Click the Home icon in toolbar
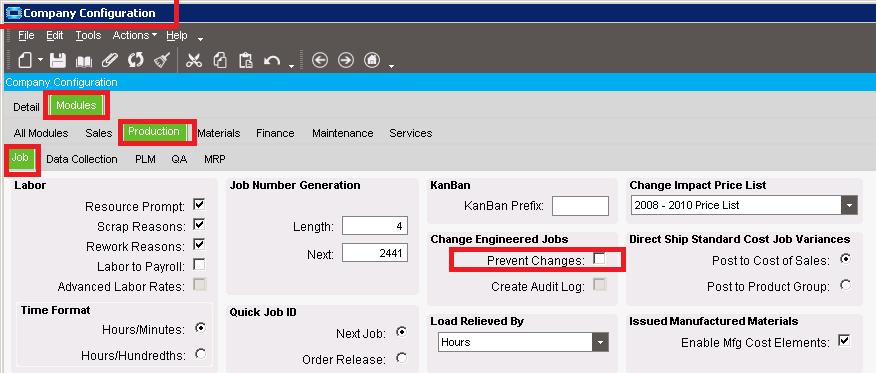This screenshot has width=876, height=373. (372, 60)
